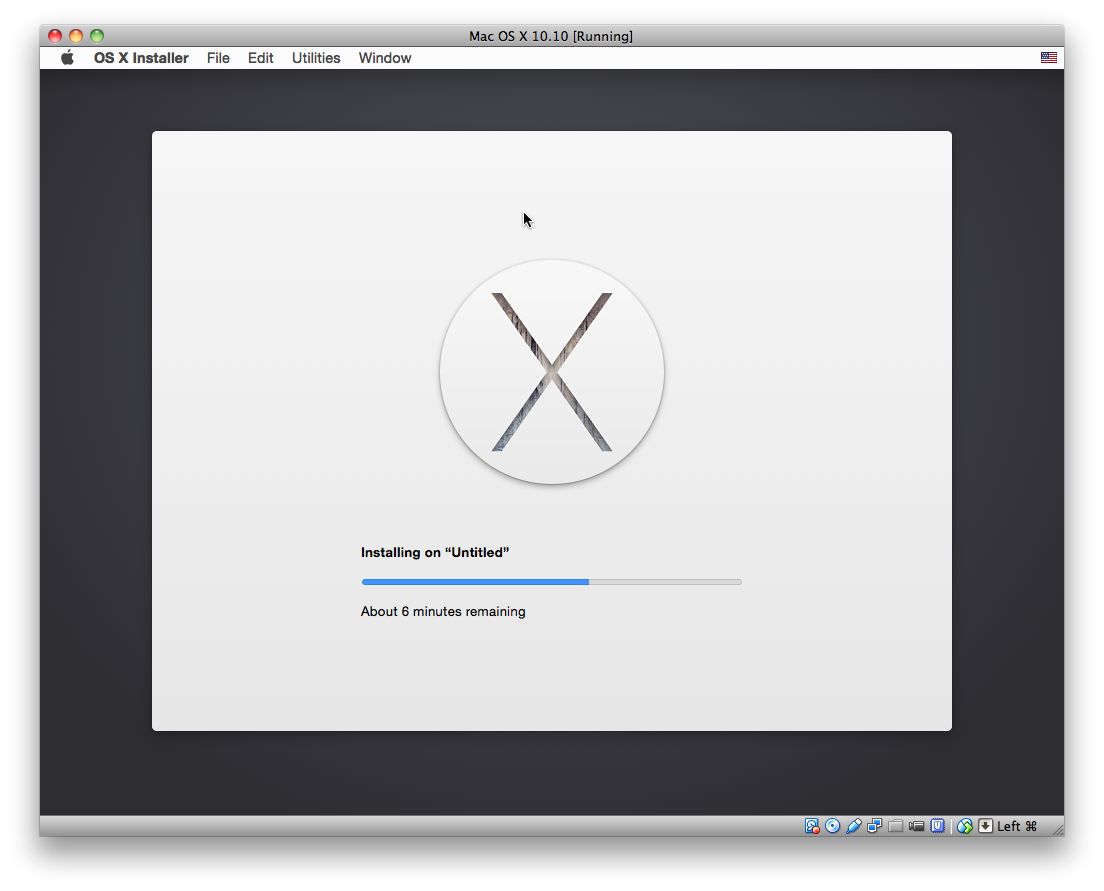Image resolution: width=1104 pixels, height=891 pixels.
Task: Click the USB devices status icon
Action: 853,826
